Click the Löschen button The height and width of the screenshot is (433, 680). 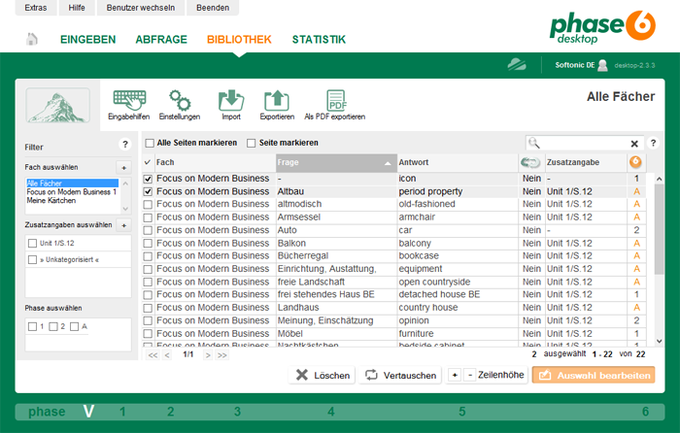[x=322, y=375]
